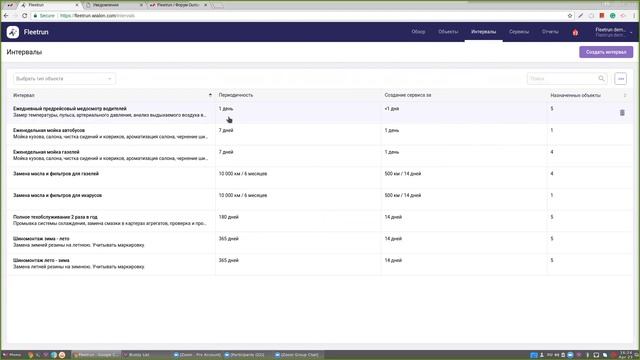Image resolution: width=640 pixels, height=360 pixels.
Task: Sort by the Интервал column header
Action: [24, 95]
